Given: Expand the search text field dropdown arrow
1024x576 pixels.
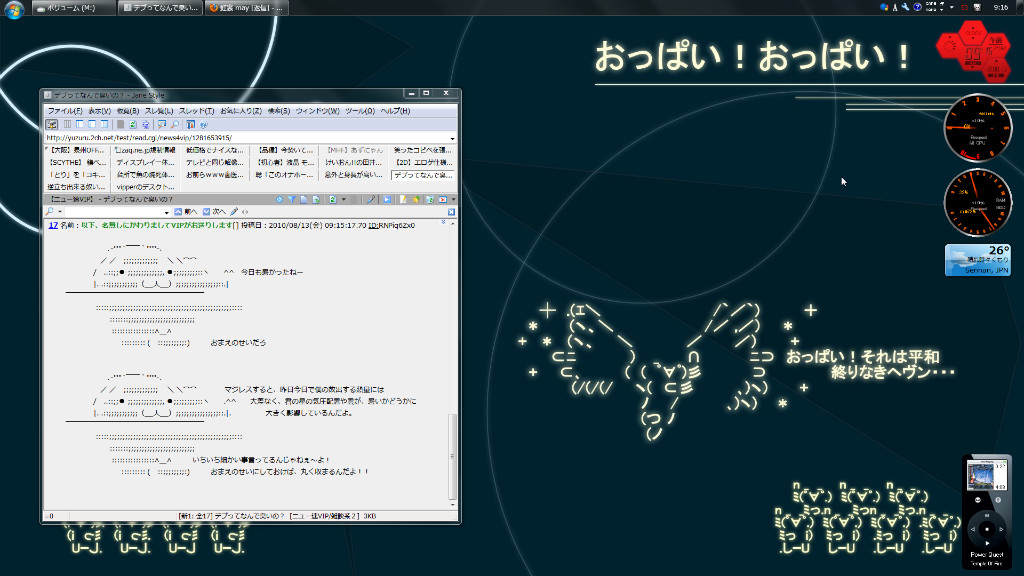Looking at the screenshot, I should [167, 212].
